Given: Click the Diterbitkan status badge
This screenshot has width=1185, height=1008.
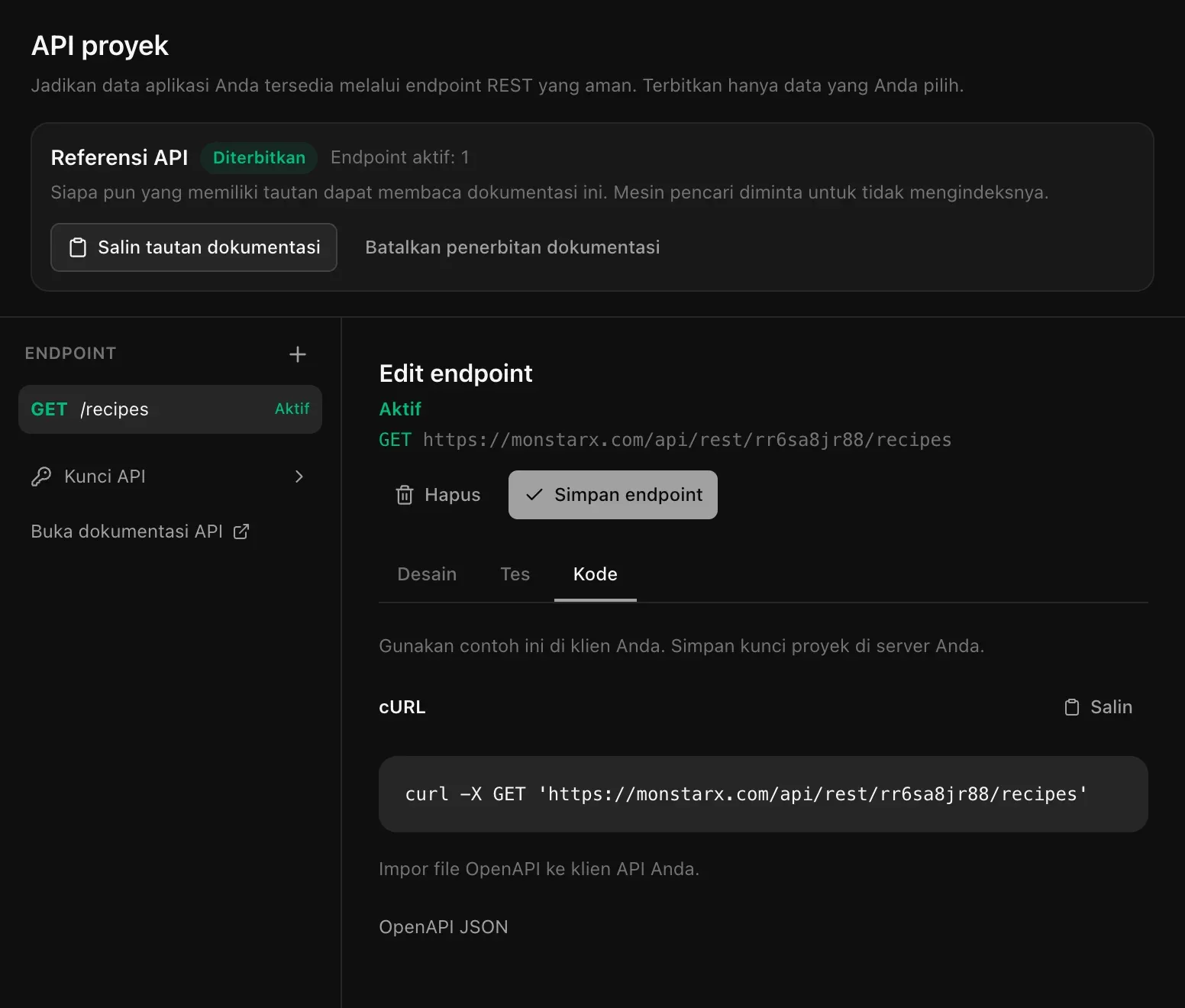Looking at the screenshot, I should coord(259,157).
